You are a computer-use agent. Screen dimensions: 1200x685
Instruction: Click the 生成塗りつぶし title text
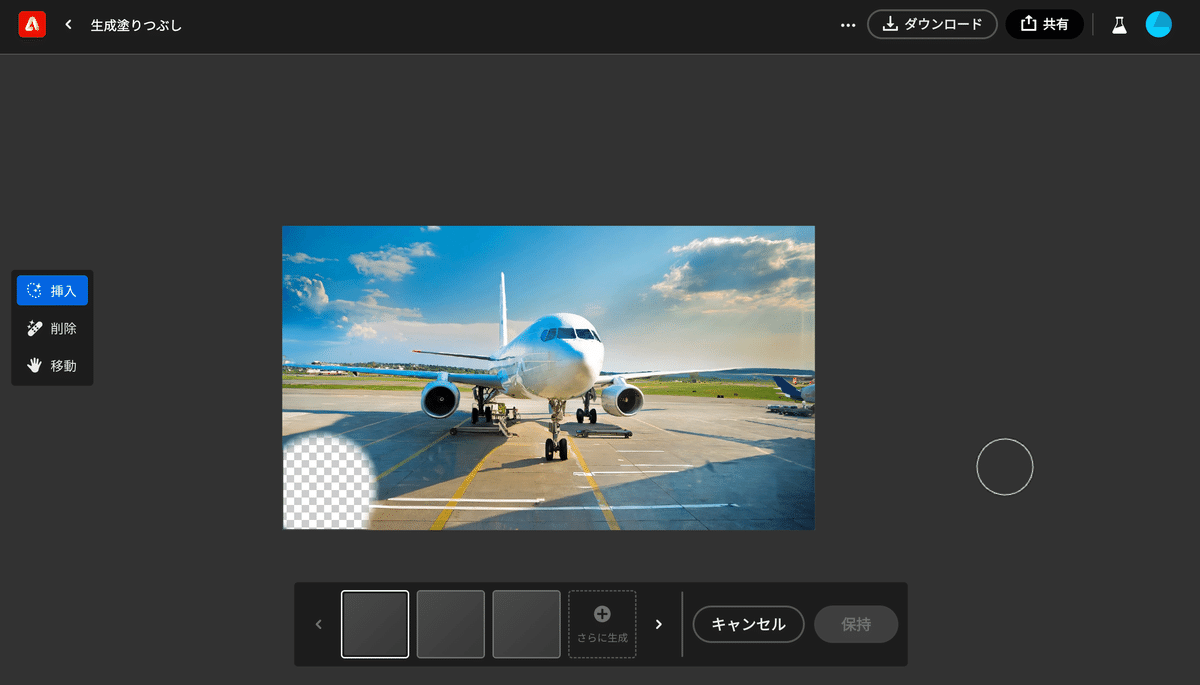[x=136, y=25]
